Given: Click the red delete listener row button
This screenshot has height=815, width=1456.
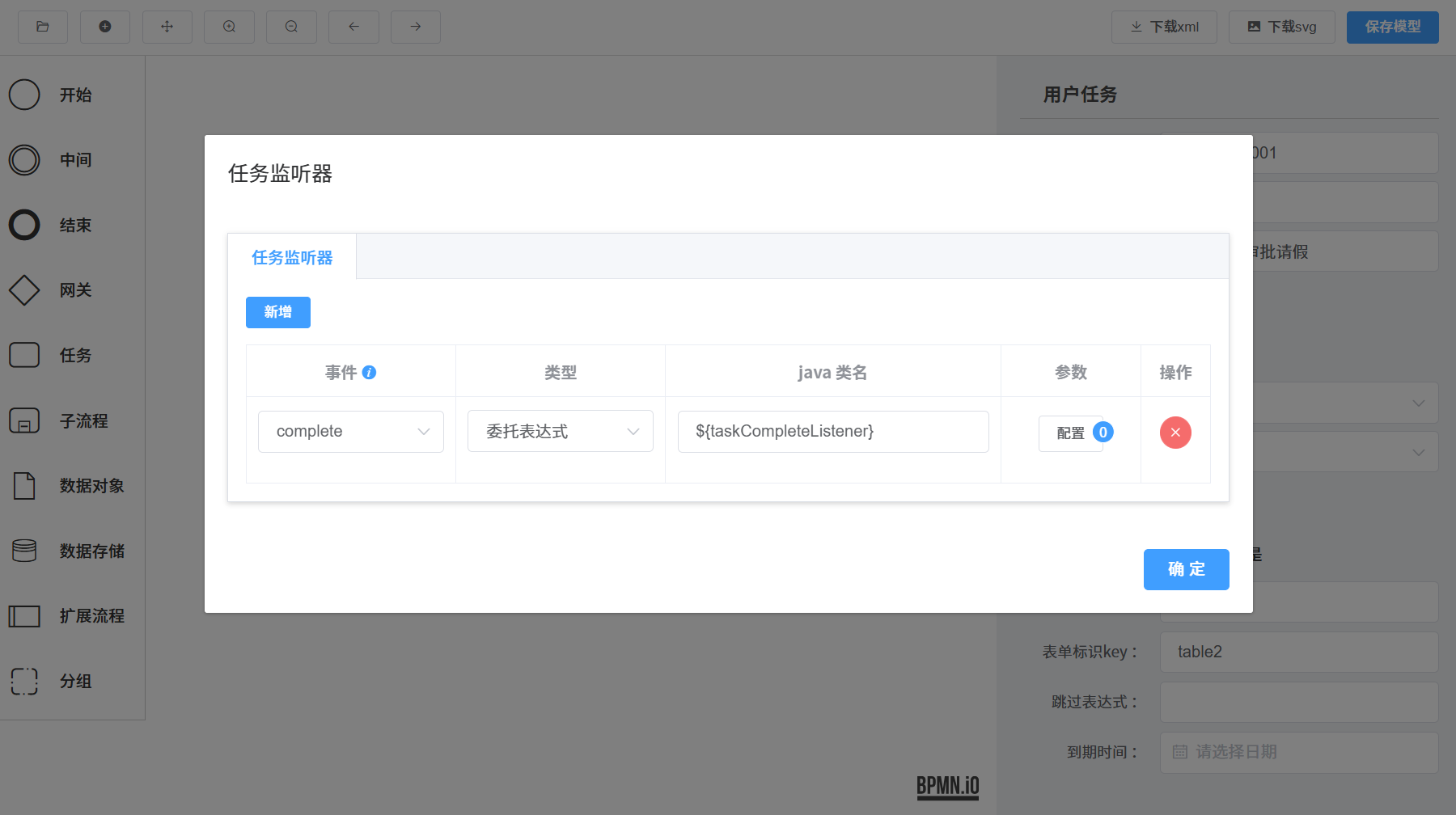Looking at the screenshot, I should point(1175,433).
